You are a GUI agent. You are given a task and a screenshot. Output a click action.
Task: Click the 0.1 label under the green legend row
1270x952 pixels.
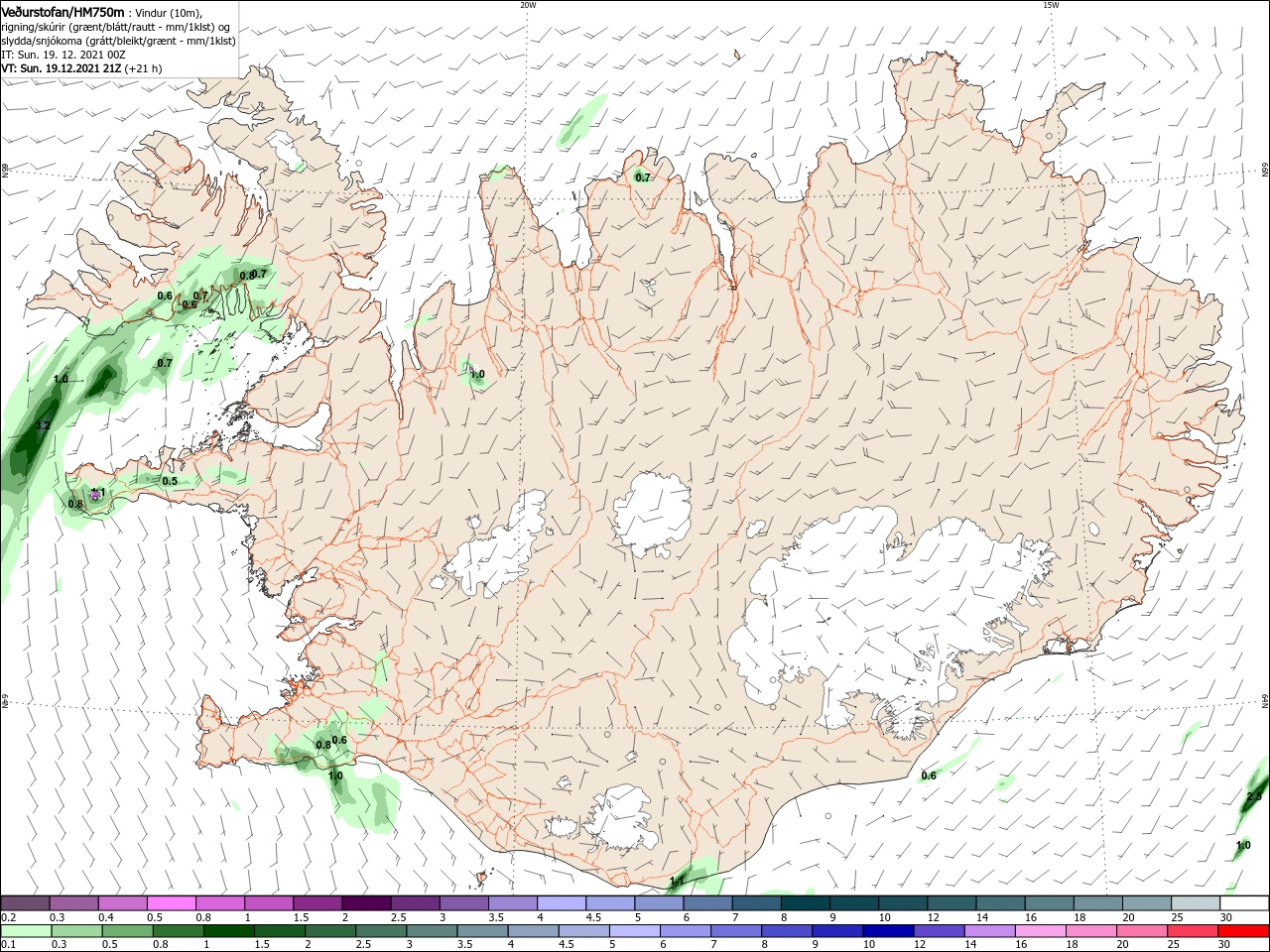pyautogui.click(x=8, y=945)
